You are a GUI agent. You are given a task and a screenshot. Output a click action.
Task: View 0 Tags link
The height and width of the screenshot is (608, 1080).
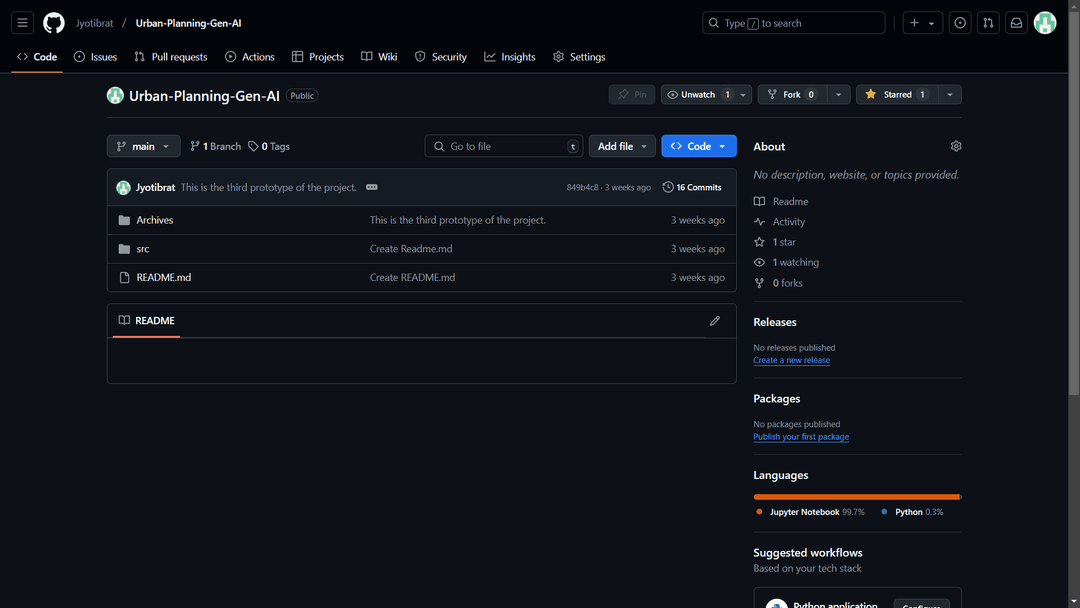[269, 146]
